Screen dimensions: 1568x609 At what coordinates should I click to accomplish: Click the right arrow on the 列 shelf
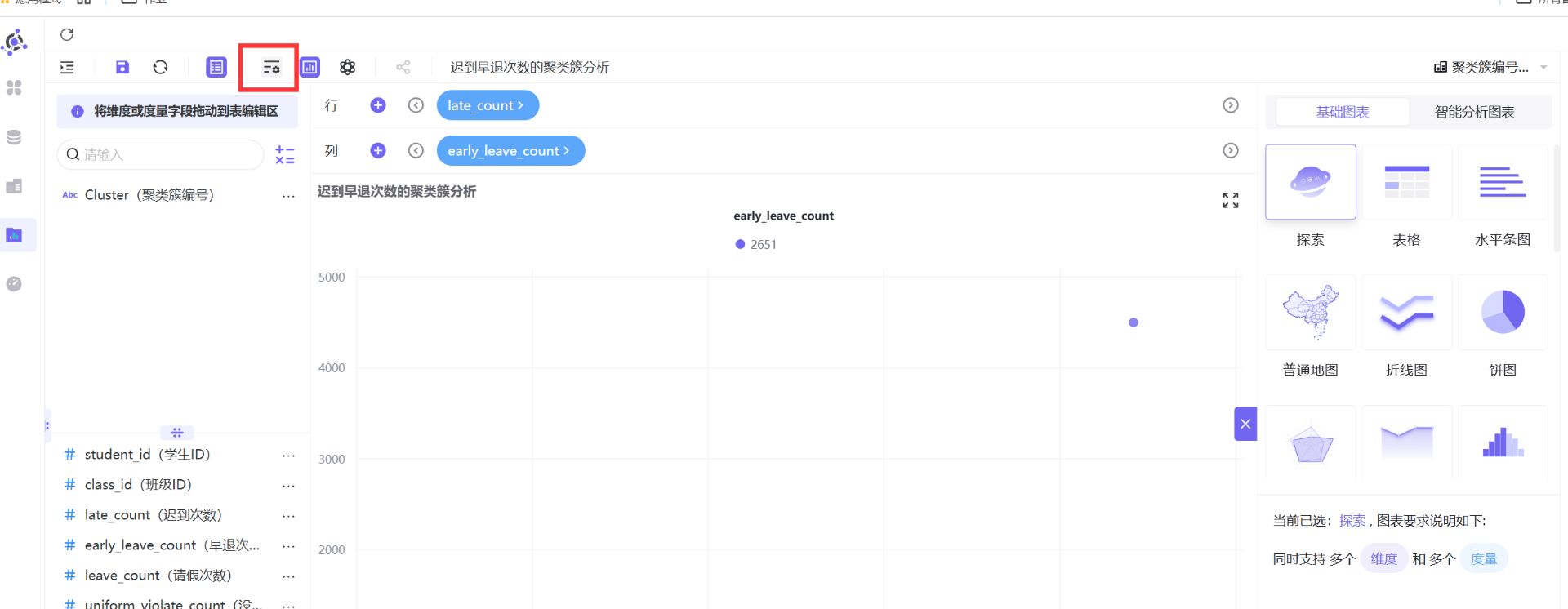click(1231, 150)
